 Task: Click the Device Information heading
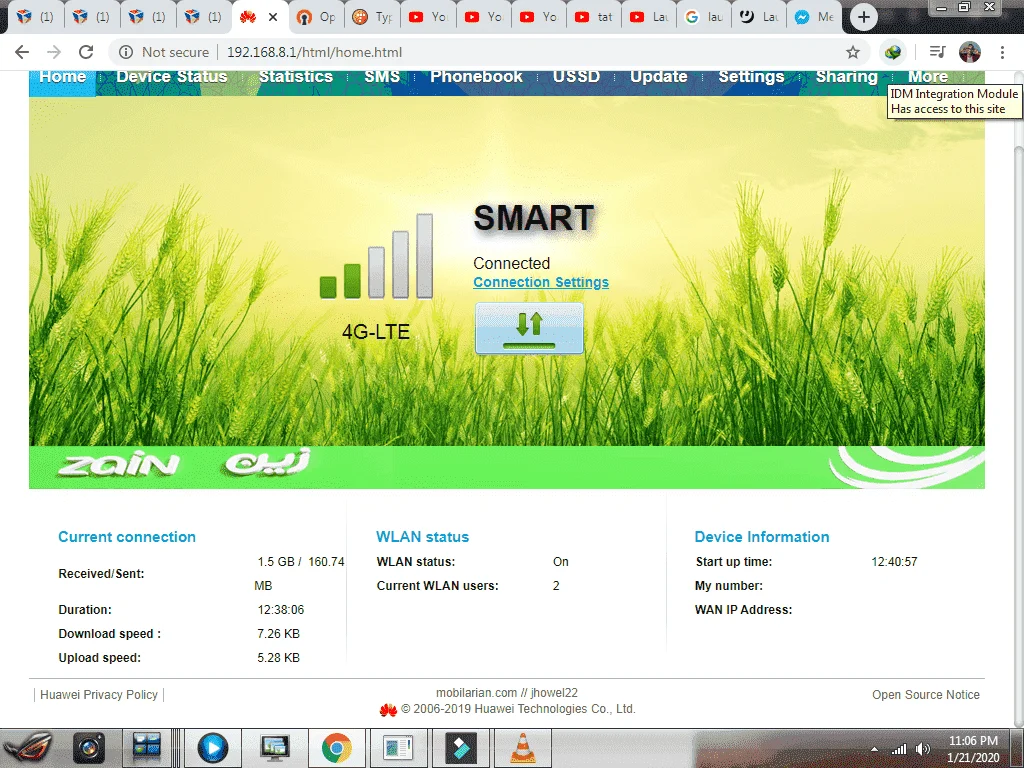coord(761,537)
